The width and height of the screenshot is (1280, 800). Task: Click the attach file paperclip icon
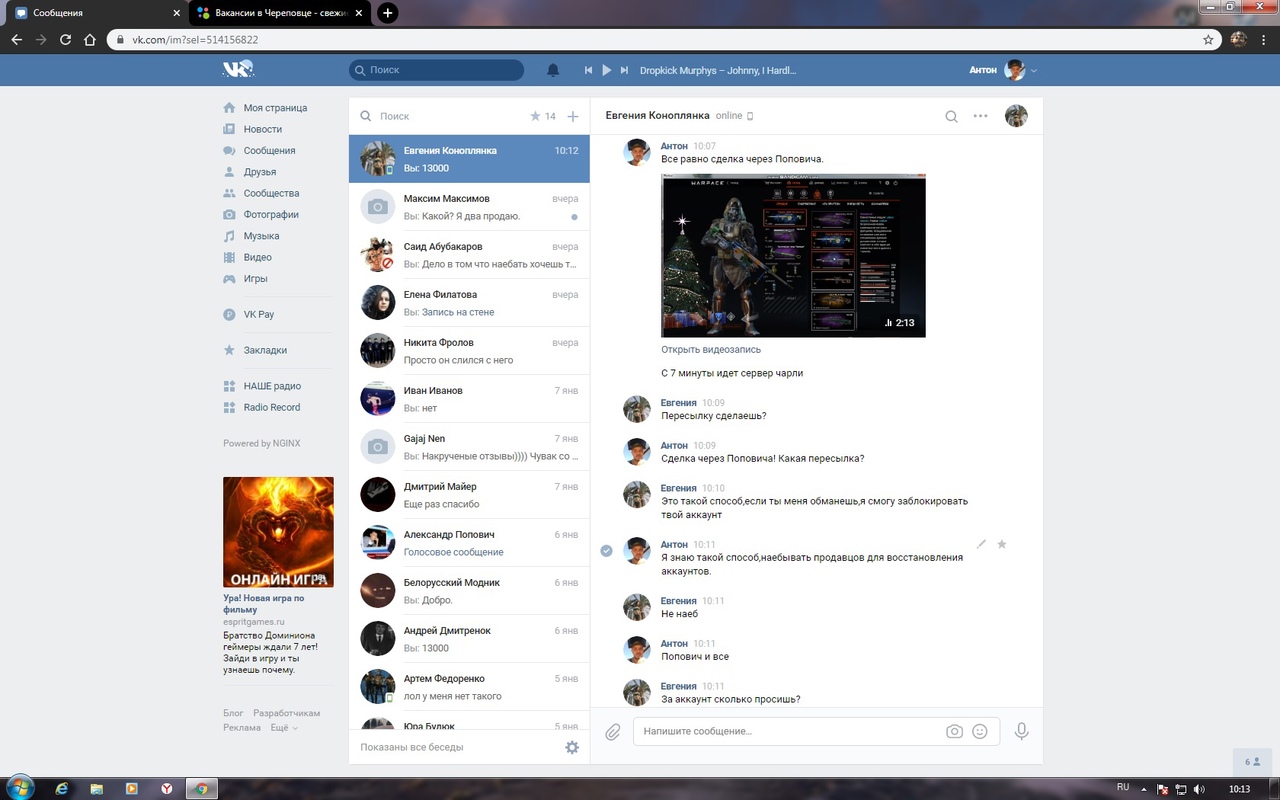tap(613, 732)
